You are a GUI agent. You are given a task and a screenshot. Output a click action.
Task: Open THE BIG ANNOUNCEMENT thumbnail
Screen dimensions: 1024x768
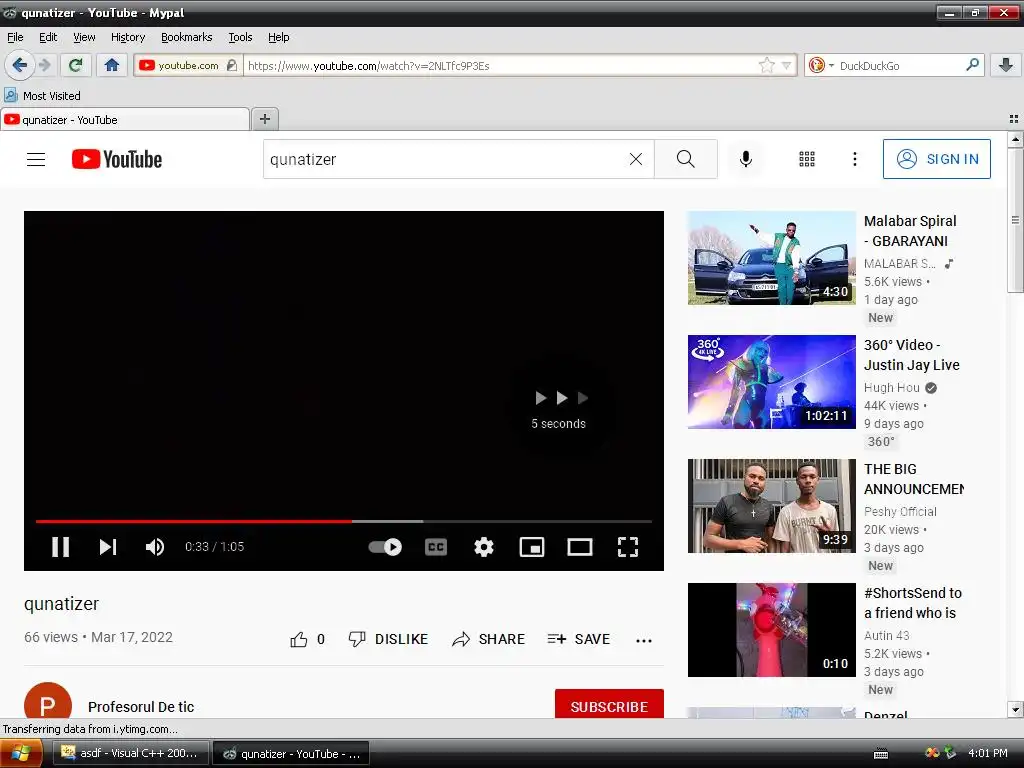(x=771, y=505)
